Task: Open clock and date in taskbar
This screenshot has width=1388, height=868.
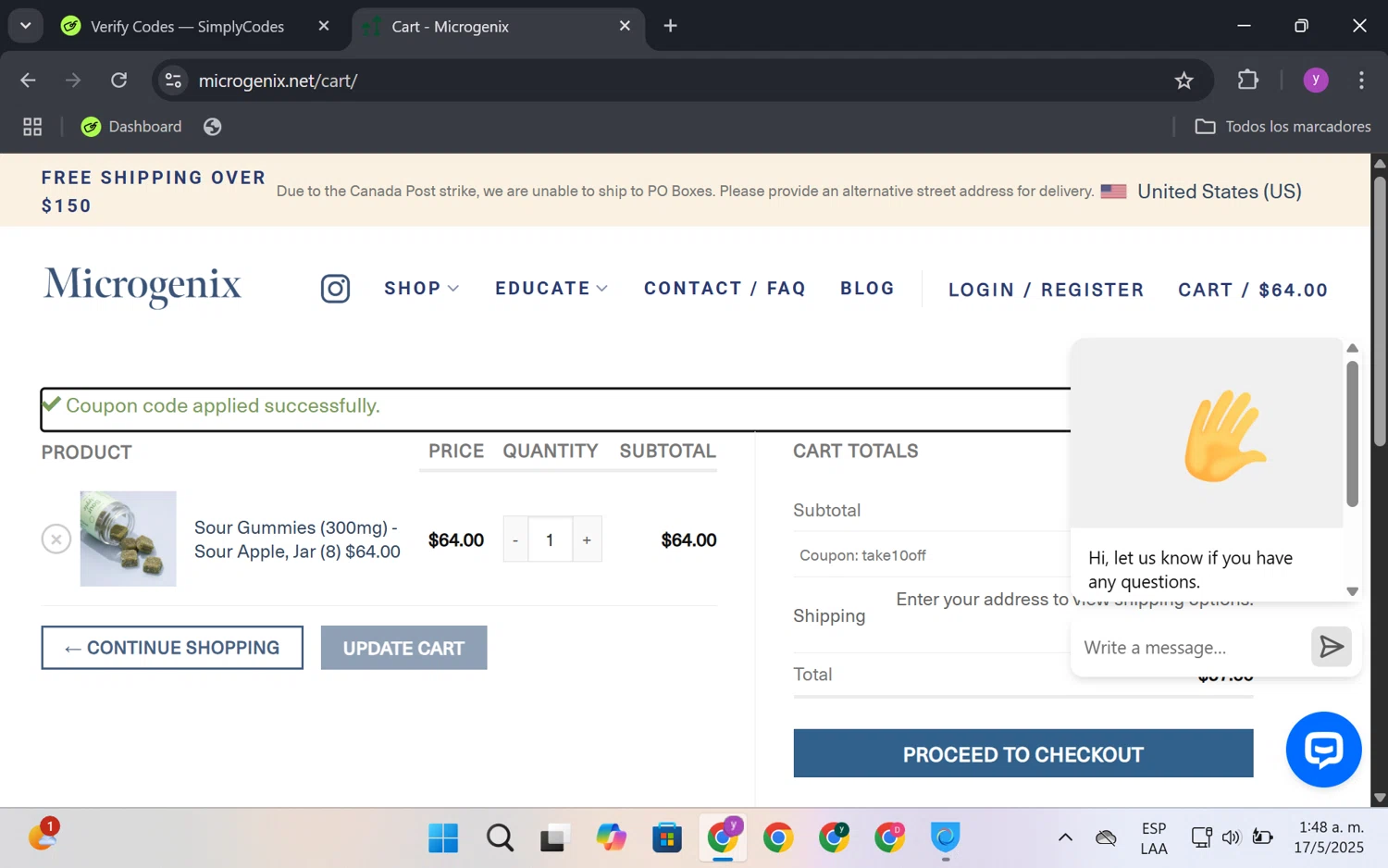Action: pos(1329,837)
